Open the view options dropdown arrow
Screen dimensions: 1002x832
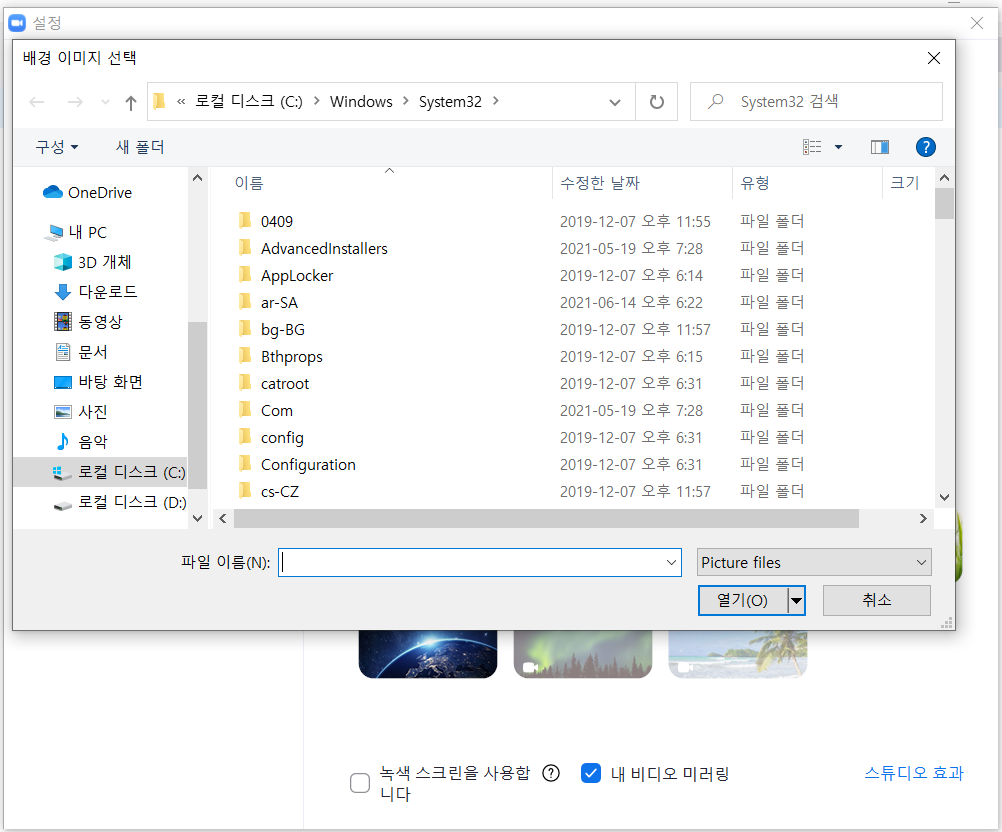[838, 147]
